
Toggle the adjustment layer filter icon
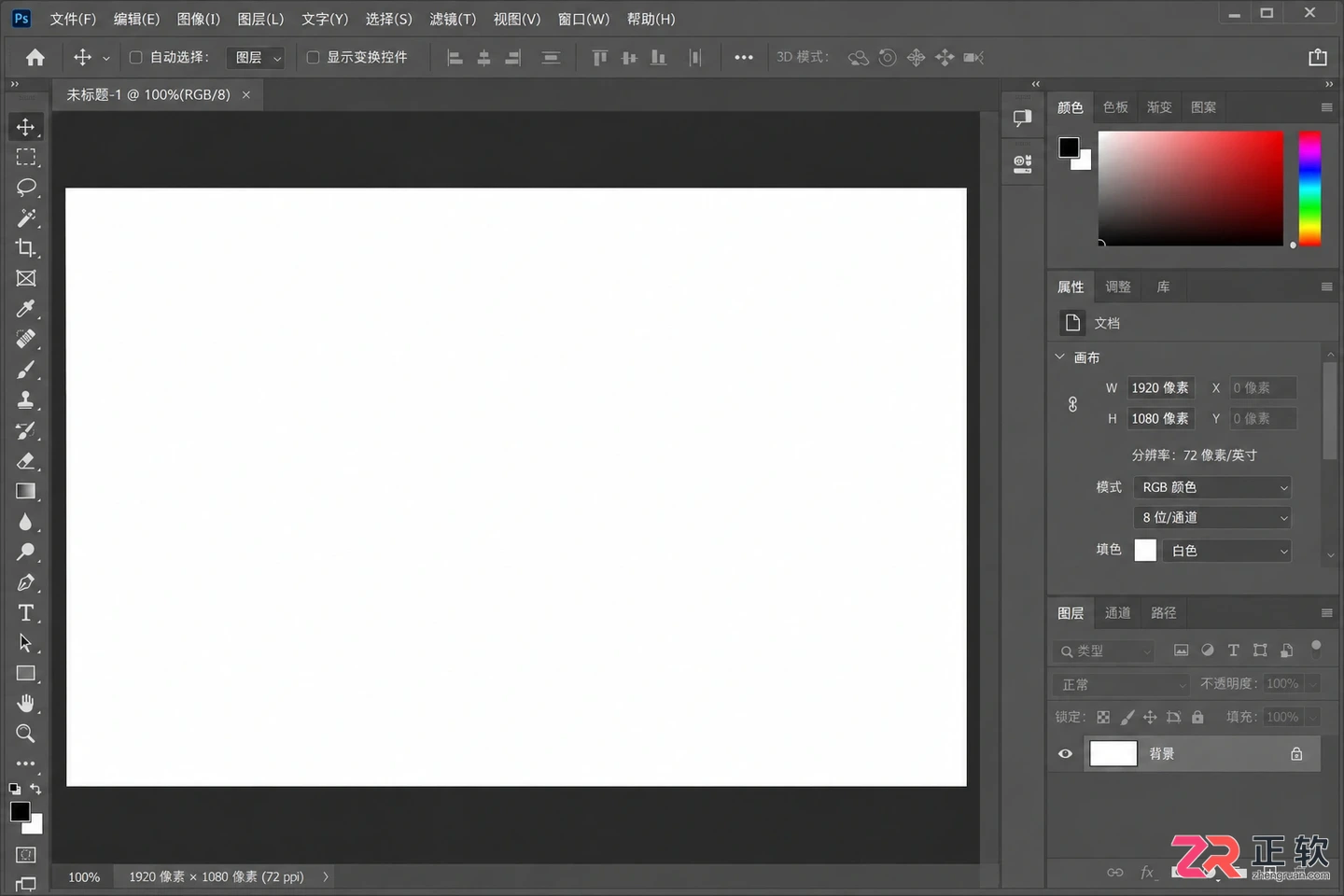(1208, 651)
